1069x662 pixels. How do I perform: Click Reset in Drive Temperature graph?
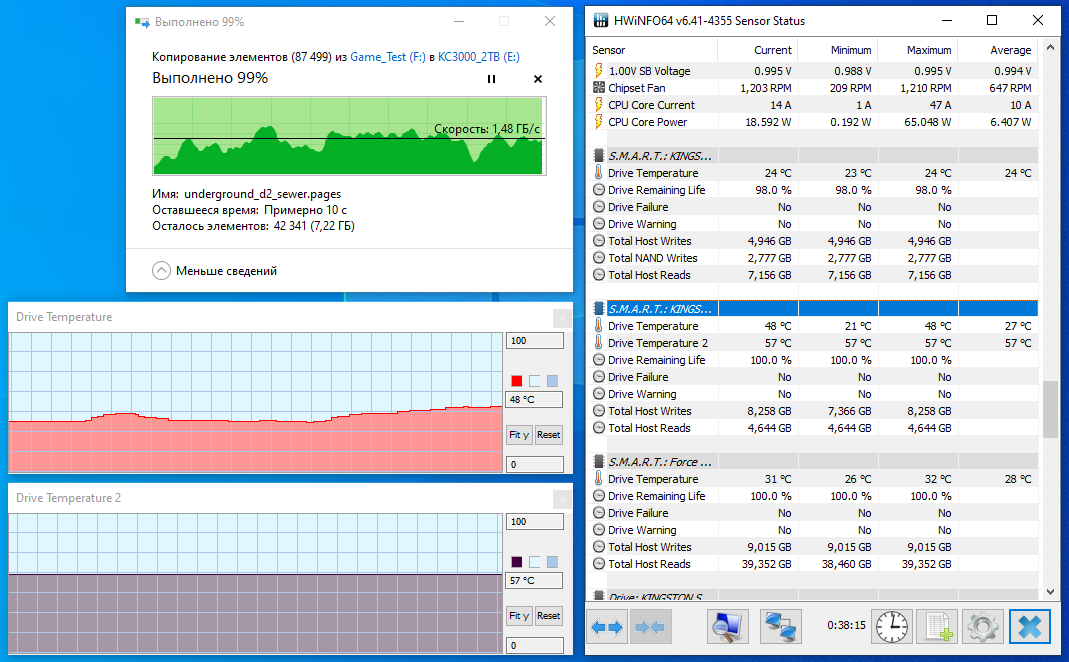(x=548, y=435)
